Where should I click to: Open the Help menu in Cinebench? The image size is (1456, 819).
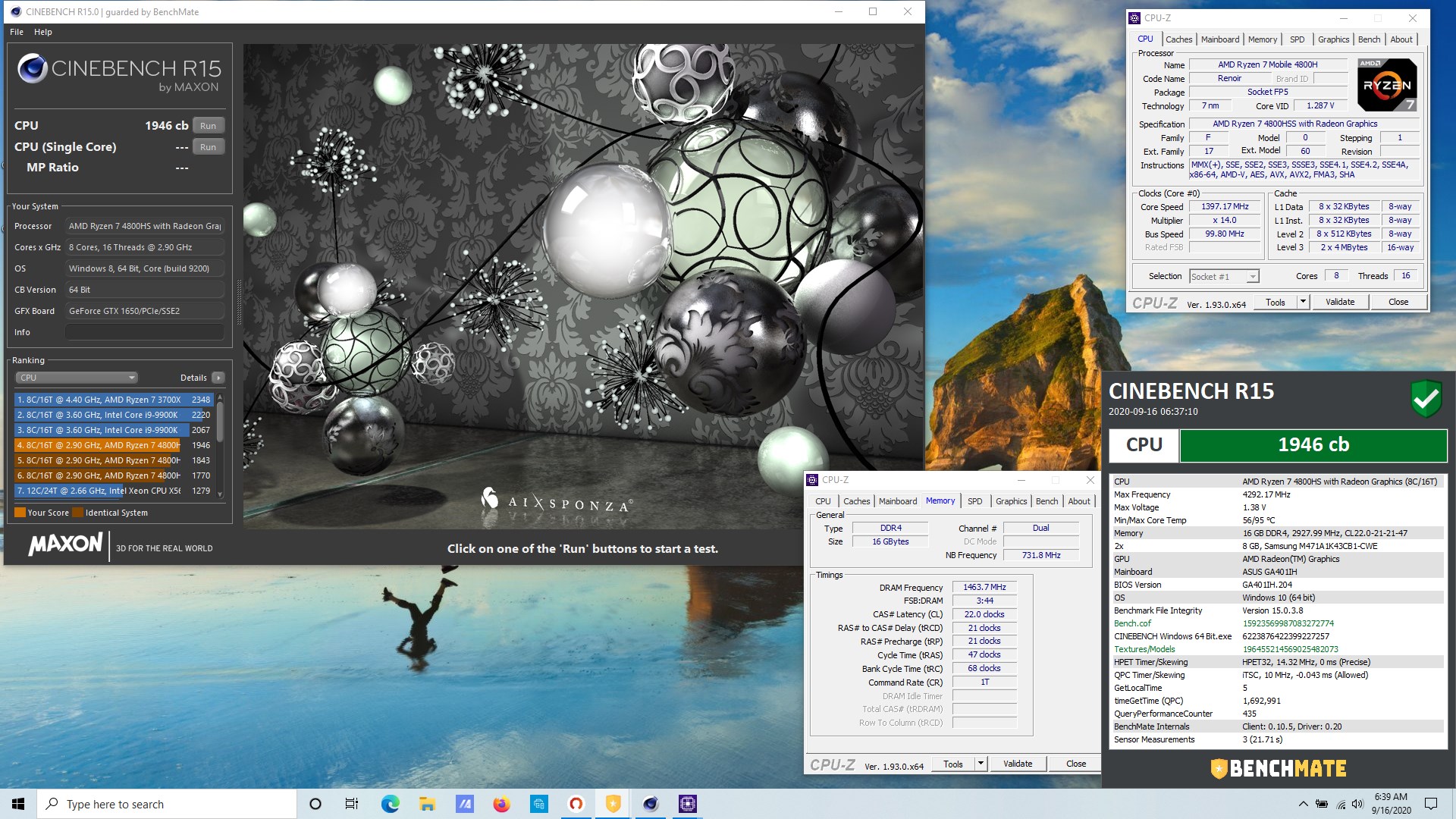pyautogui.click(x=43, y=32)
